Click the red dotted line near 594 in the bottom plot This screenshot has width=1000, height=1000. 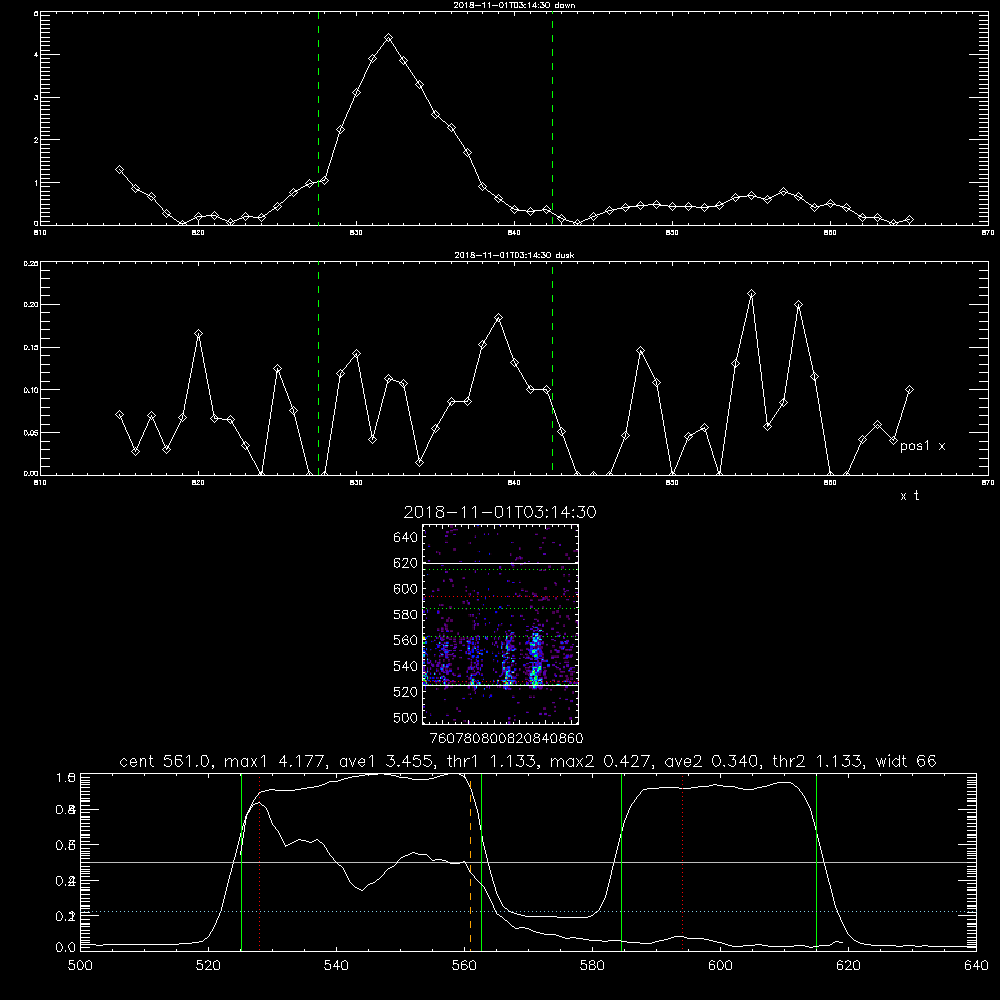(683, 861)
